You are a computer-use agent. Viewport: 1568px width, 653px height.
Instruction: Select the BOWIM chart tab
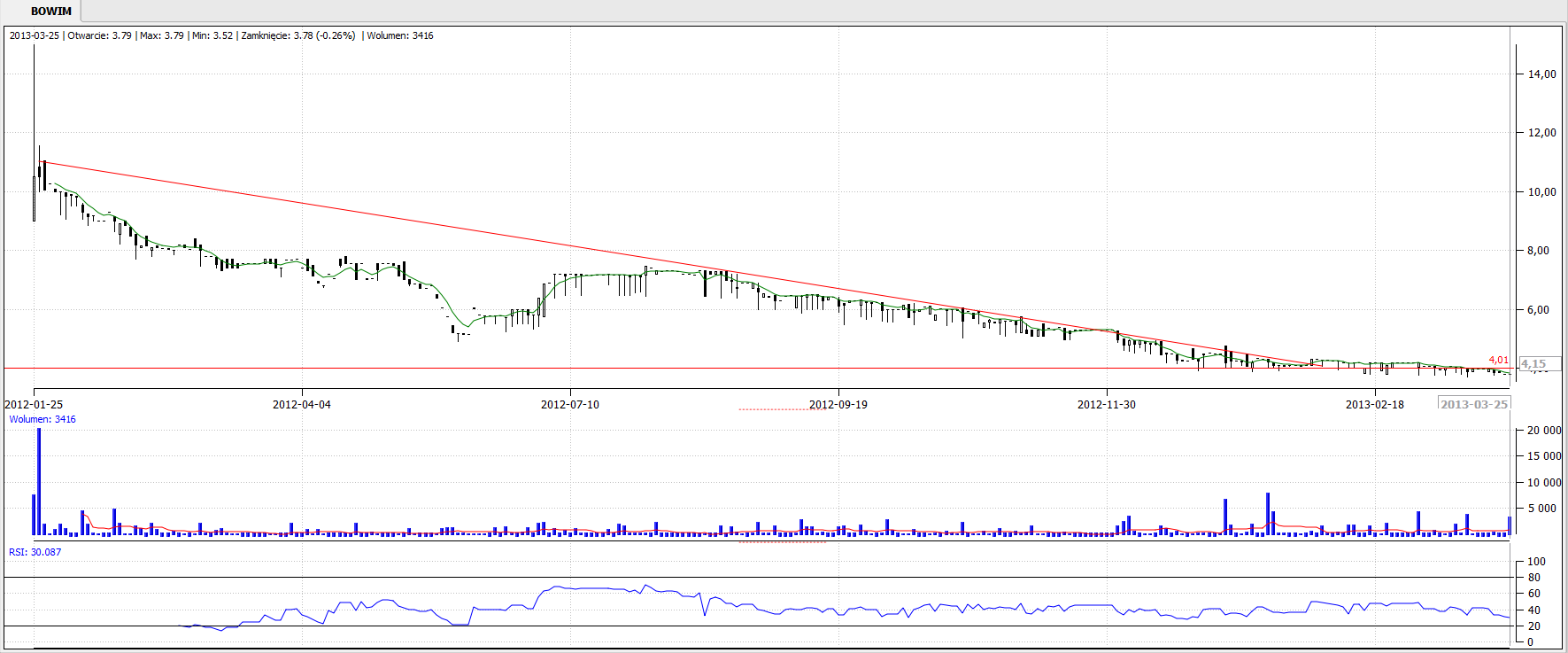(50, 12)
